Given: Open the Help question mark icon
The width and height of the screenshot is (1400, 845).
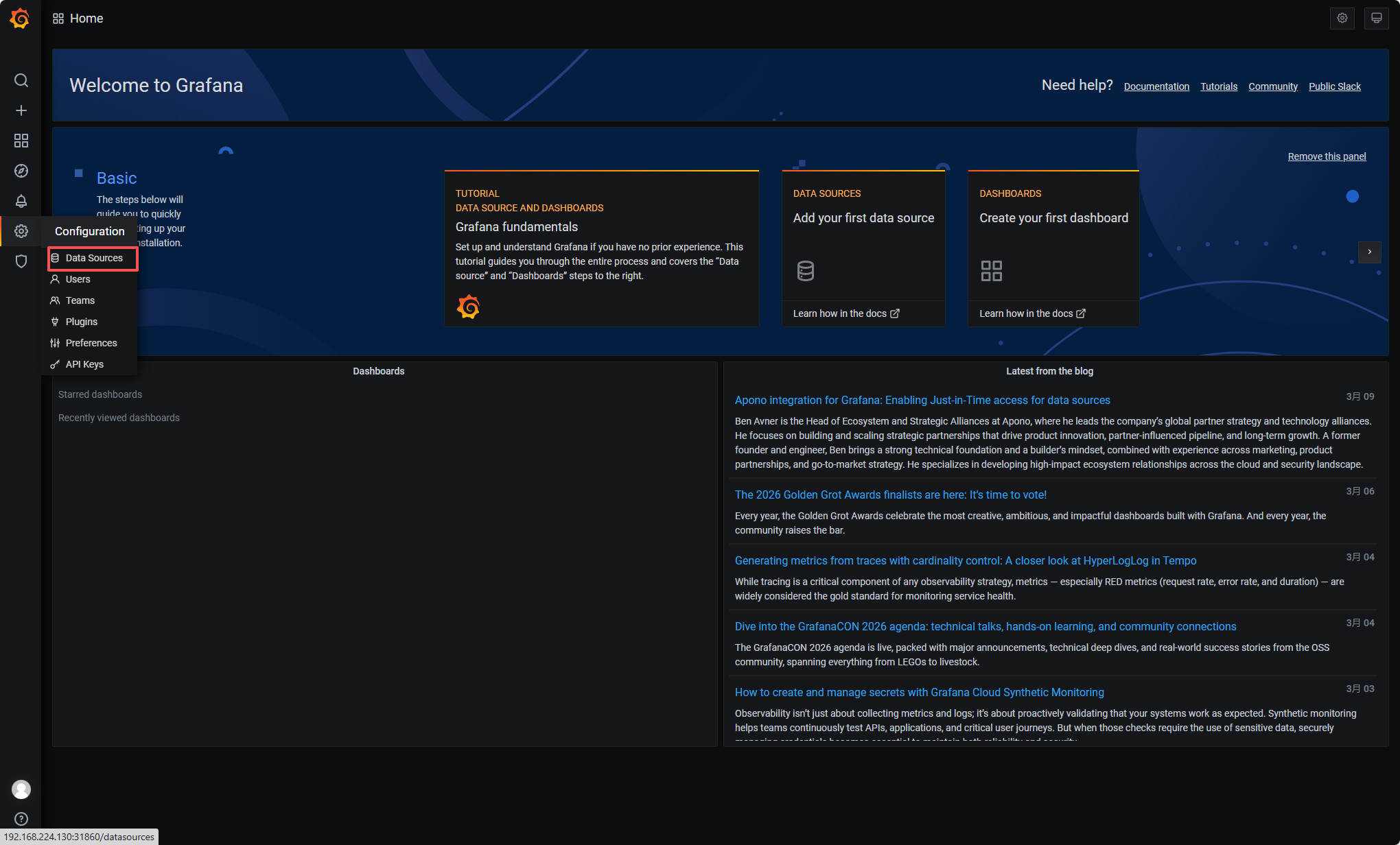Looking at the screenshot, I should 21,819.
